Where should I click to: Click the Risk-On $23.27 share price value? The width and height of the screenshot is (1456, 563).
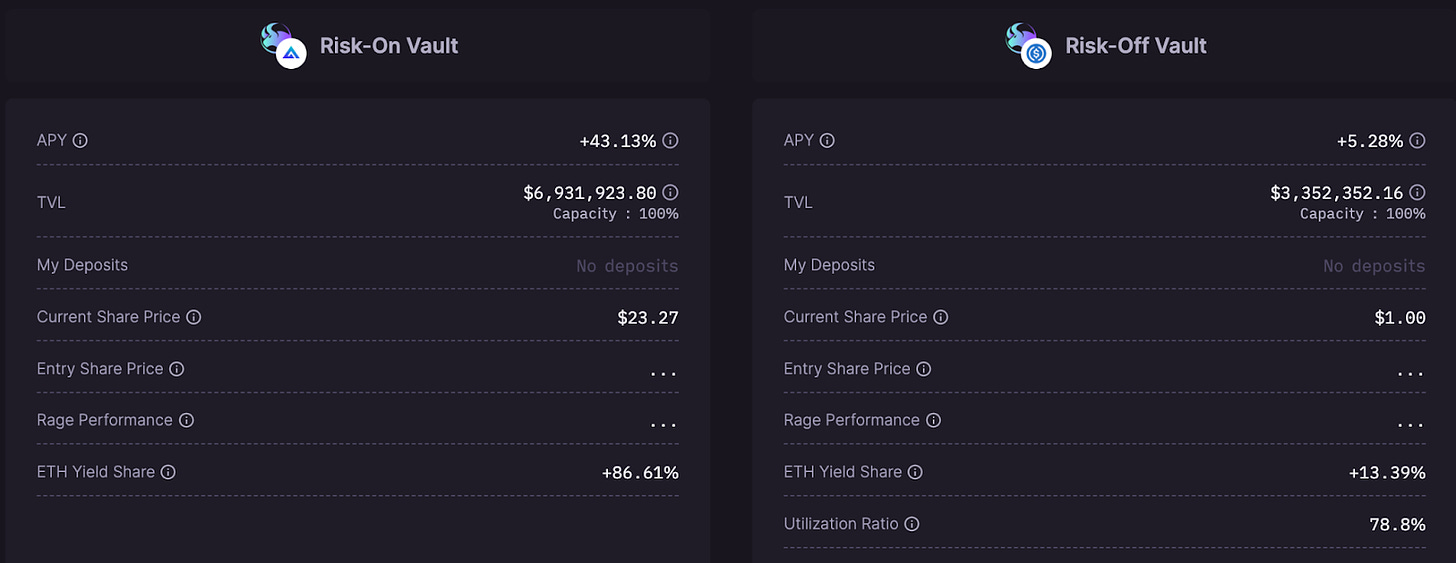click(647, 318)
